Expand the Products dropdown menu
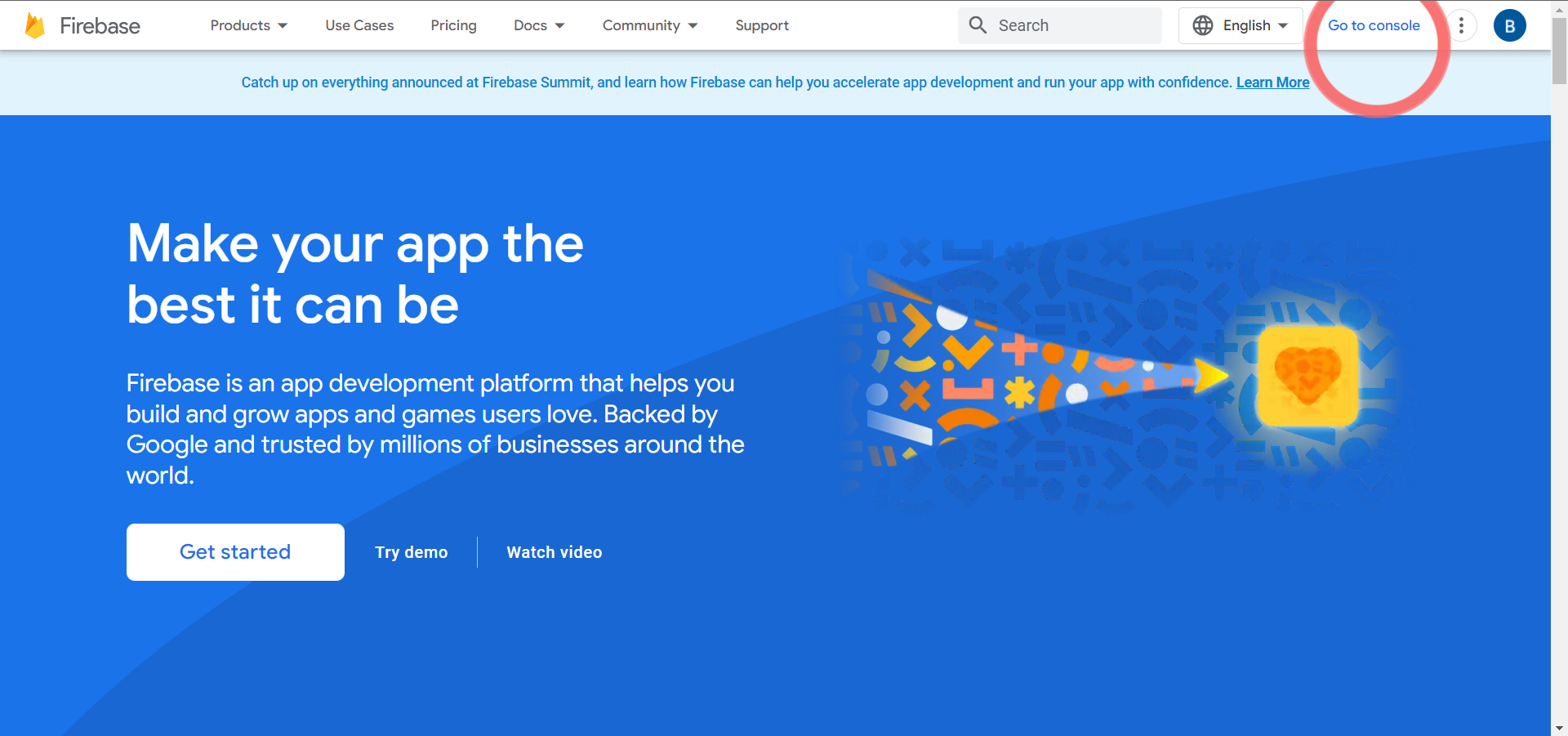 pyautogui.click(x=249, y=25)
